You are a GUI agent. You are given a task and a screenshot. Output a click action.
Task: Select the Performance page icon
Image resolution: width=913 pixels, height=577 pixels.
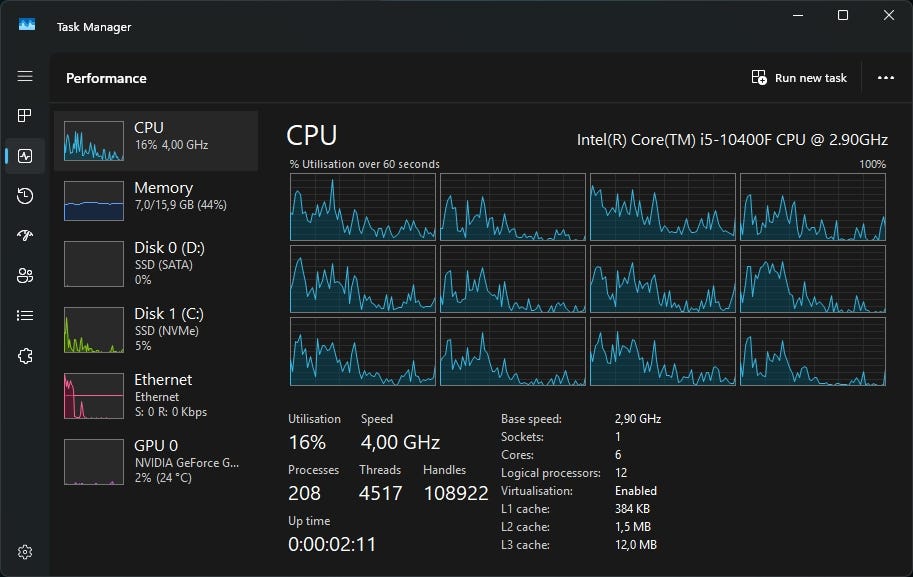tap(25, 155)
